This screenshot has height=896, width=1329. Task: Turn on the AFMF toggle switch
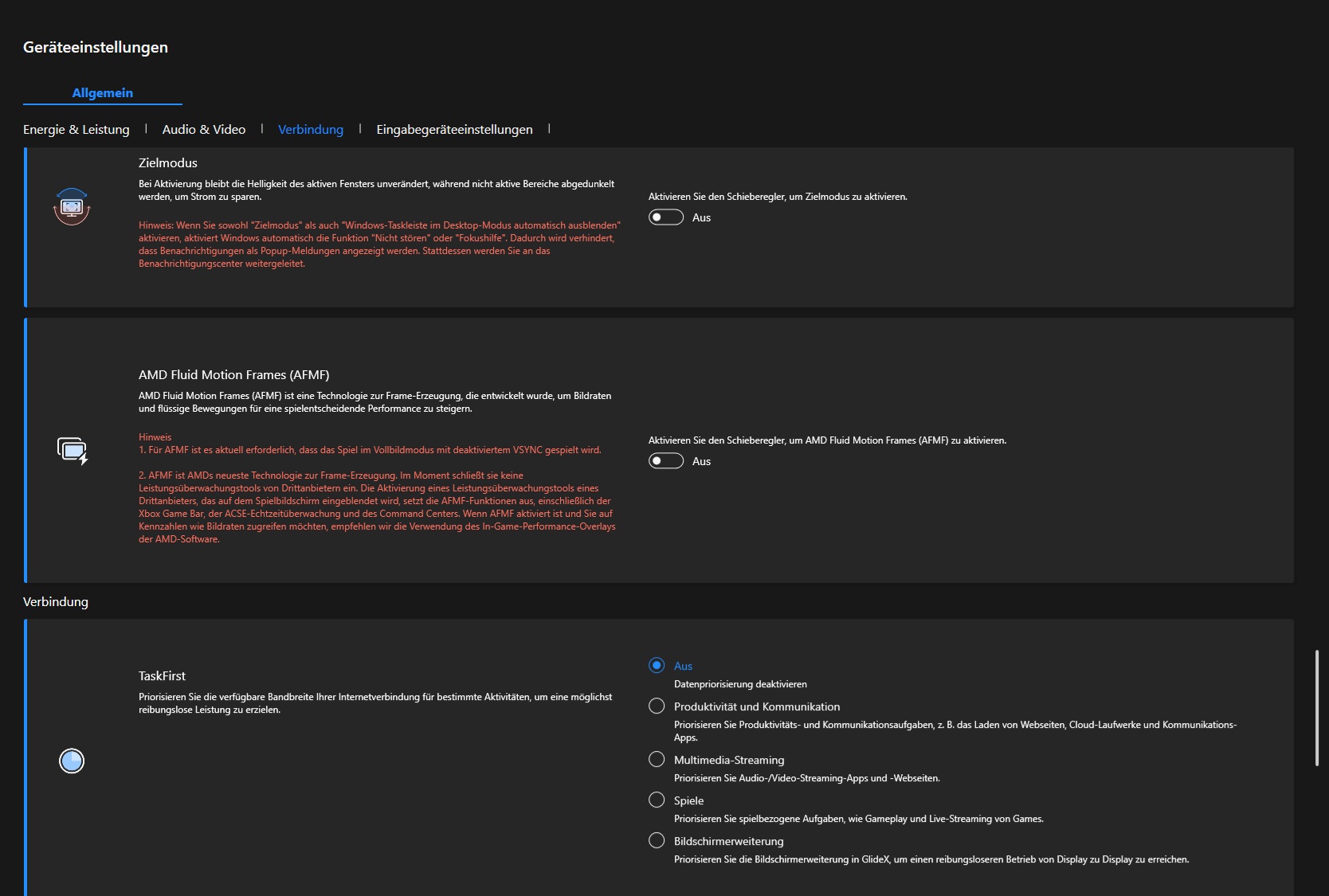point(666,461)
